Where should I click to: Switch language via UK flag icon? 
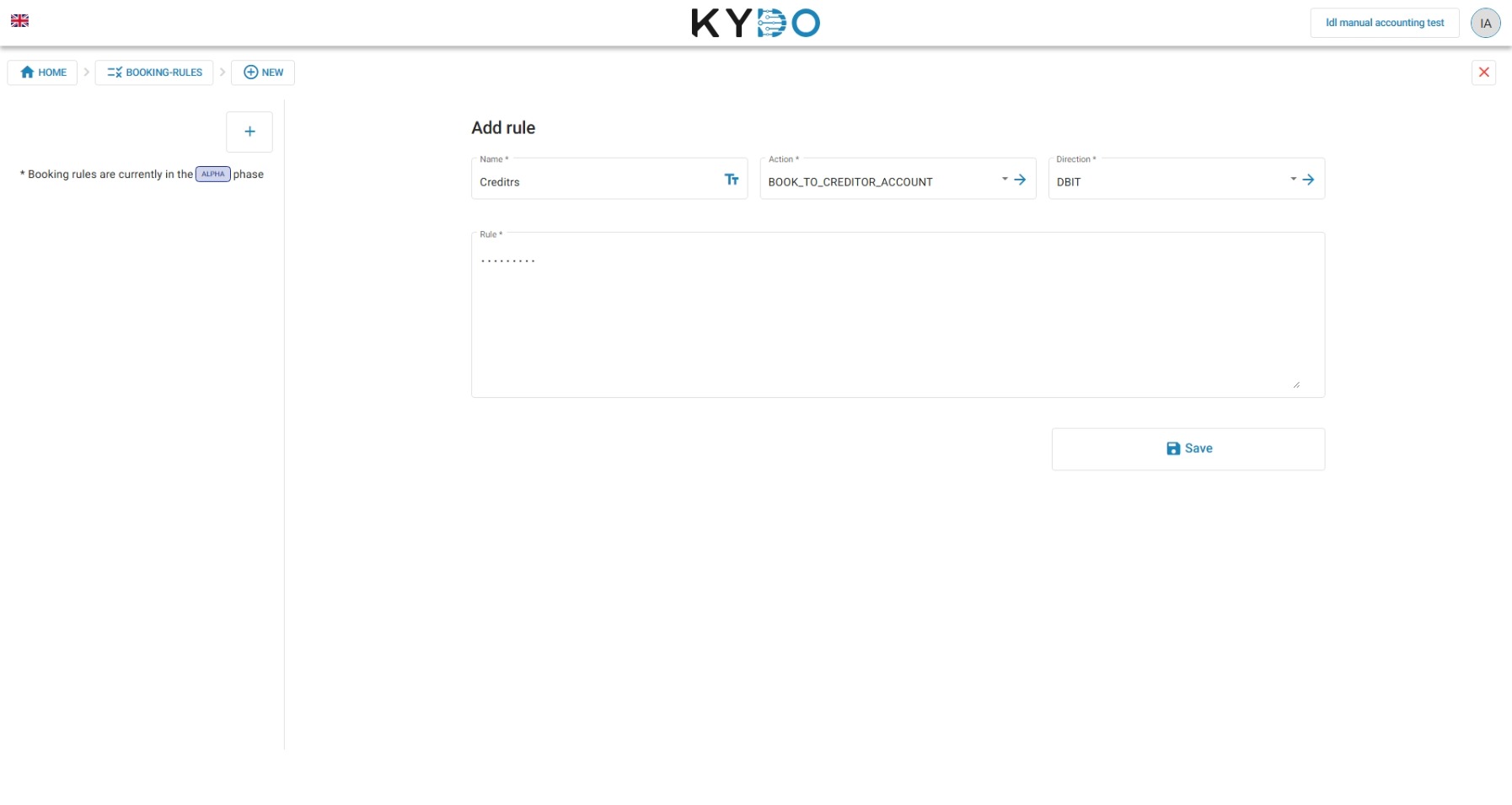coord(20,21)
